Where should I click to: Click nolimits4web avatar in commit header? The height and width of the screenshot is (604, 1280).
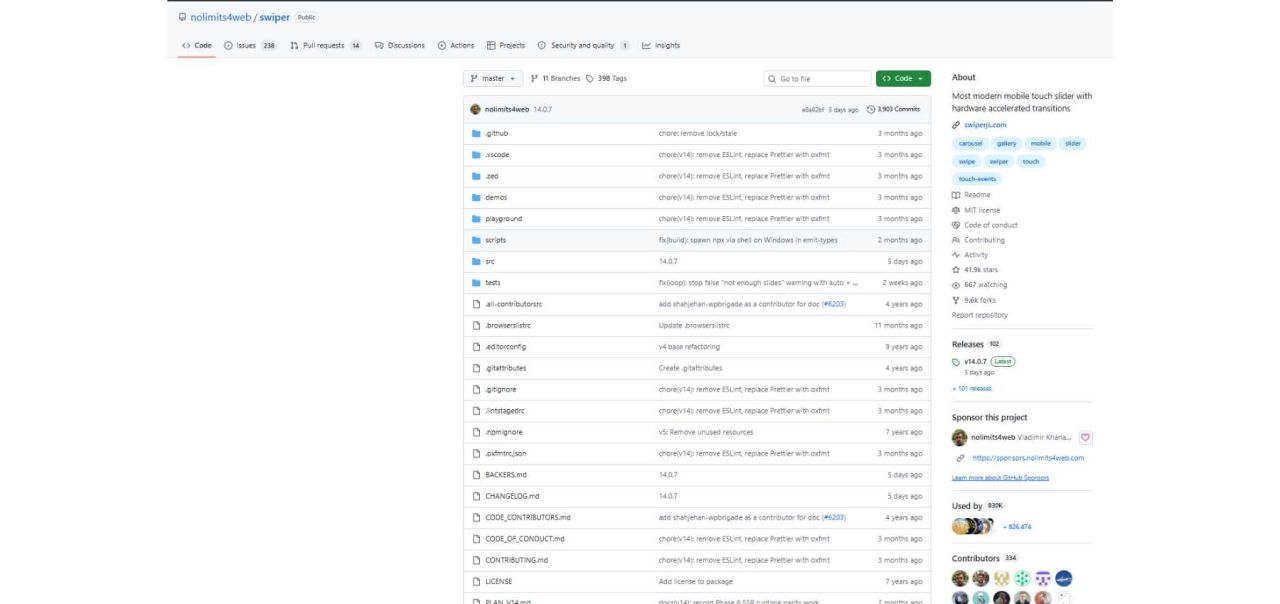coord(476,109)
